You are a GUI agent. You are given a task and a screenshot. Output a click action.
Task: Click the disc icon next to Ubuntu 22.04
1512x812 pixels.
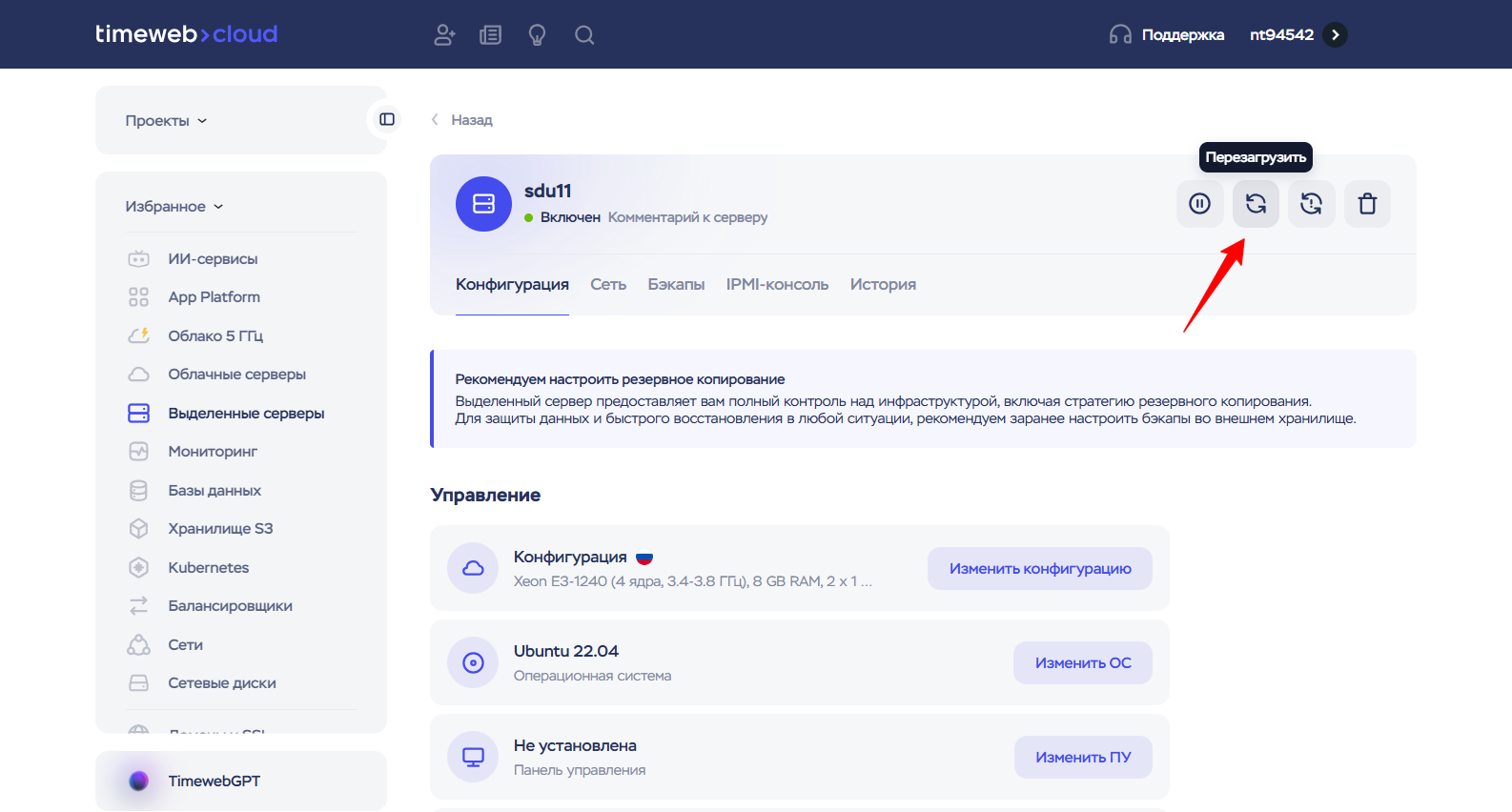pos(473,662)
